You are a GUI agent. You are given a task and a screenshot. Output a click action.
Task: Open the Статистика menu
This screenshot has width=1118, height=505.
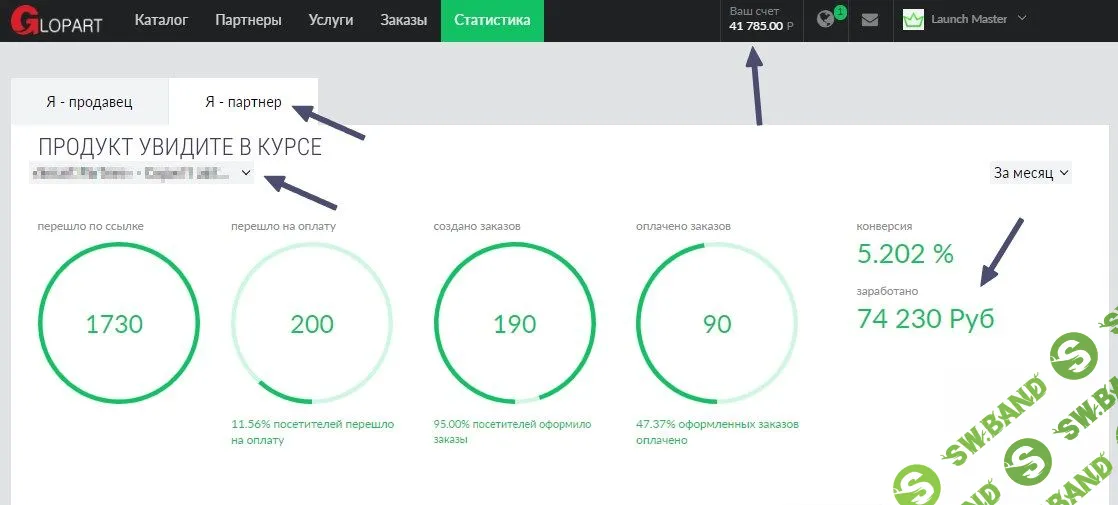click(x=492, y=20)
